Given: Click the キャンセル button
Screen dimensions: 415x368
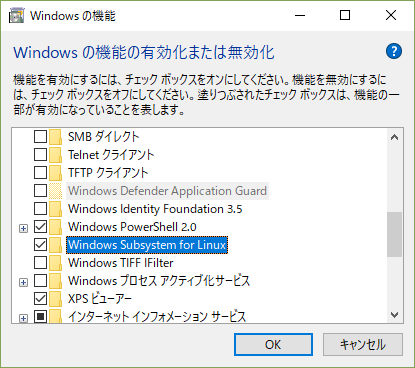Looking at the screenshot, I should 363,344.
